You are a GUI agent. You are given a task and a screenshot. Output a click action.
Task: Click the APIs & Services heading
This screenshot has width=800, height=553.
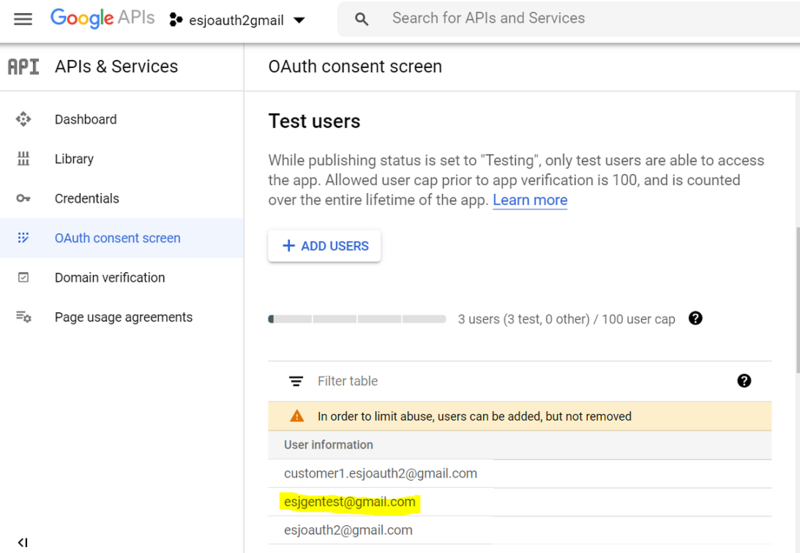click(x=116, y=67)
